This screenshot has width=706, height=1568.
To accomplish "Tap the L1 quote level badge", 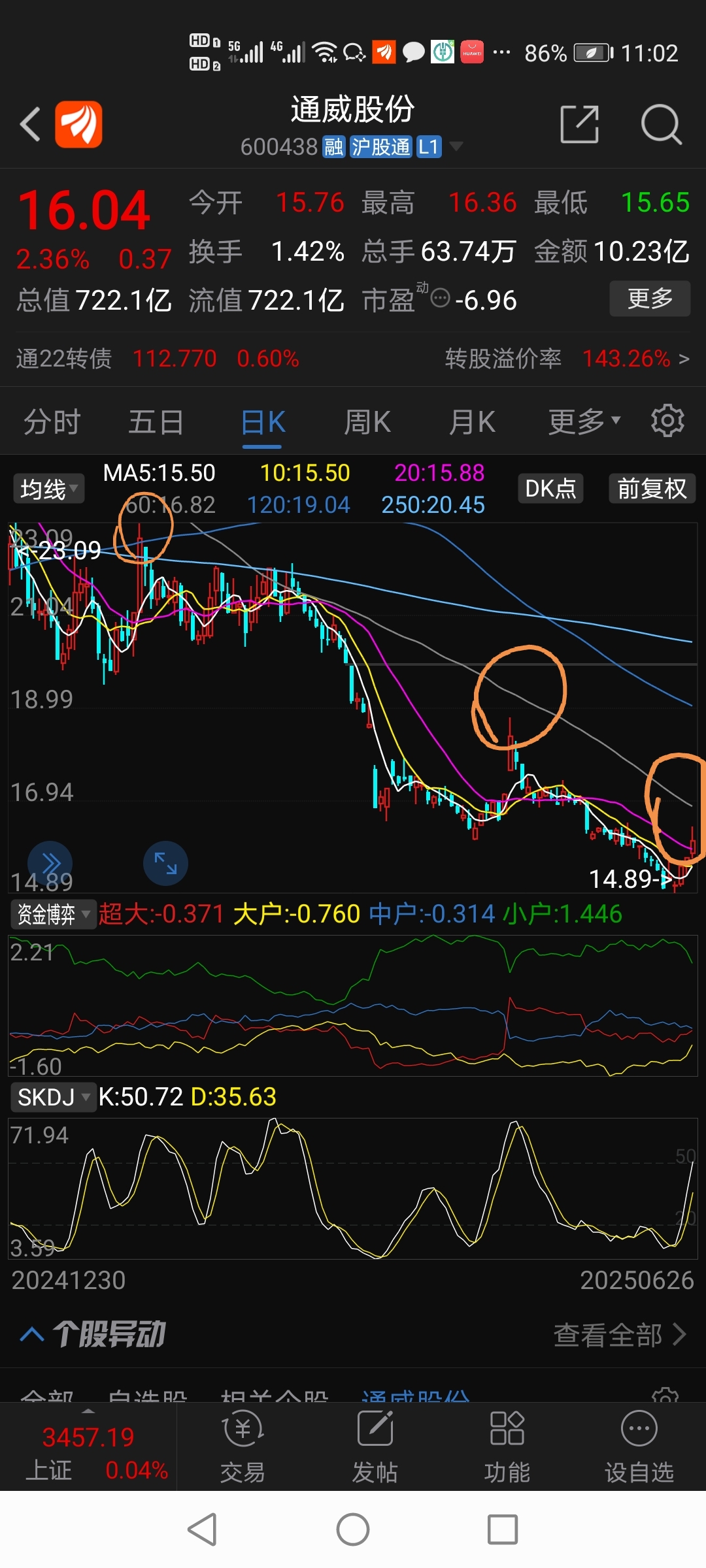I will (x=428, y=147).
